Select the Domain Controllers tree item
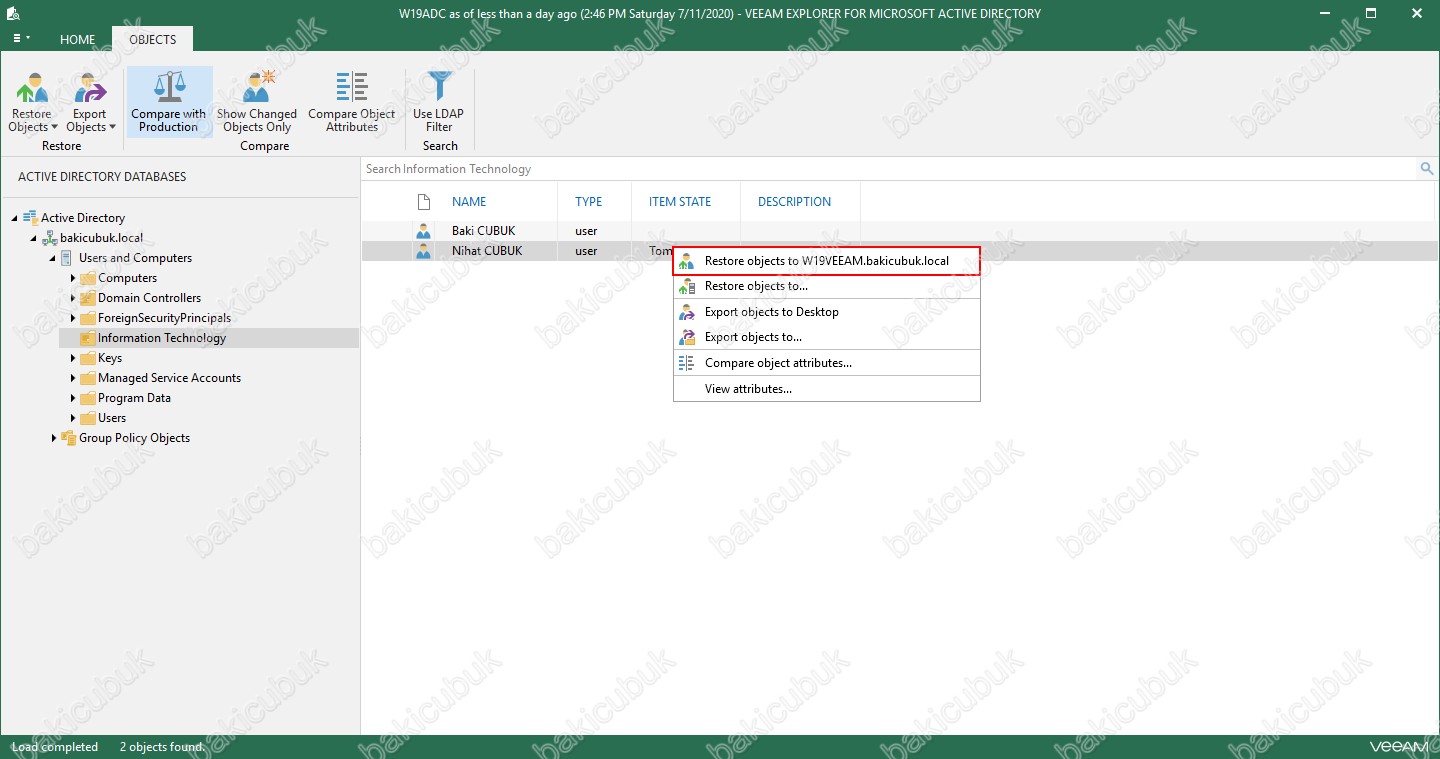Viewport: 1440px width, 759px height. tap(149, 298)
